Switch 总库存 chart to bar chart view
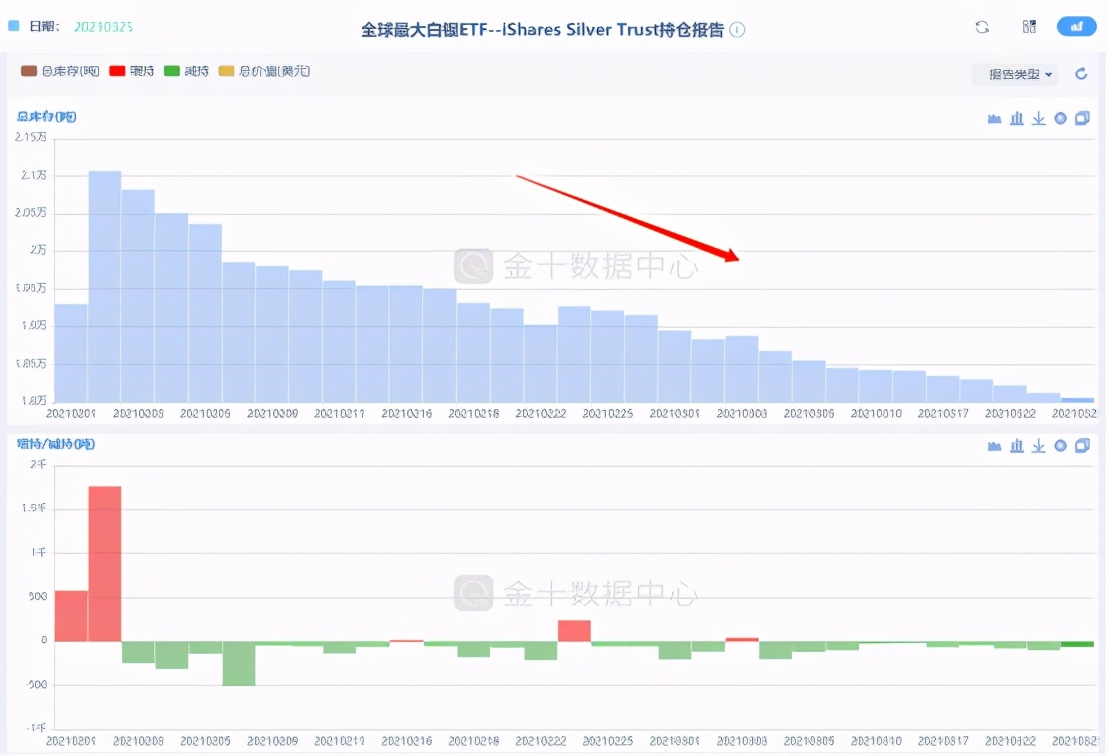The width and height of the screenshot is (1108, 756). (1016, 118)
